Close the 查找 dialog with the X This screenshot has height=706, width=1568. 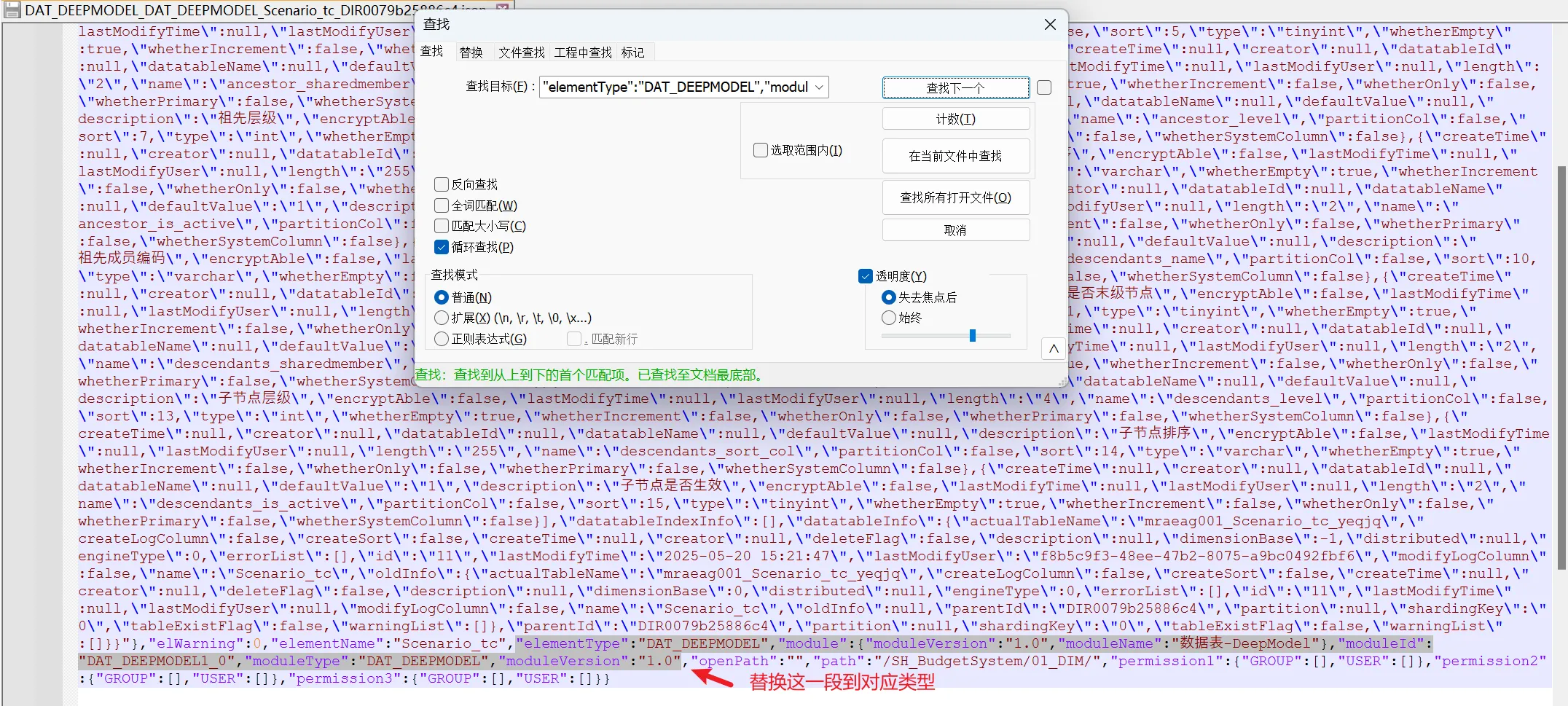coord(1050,25)
